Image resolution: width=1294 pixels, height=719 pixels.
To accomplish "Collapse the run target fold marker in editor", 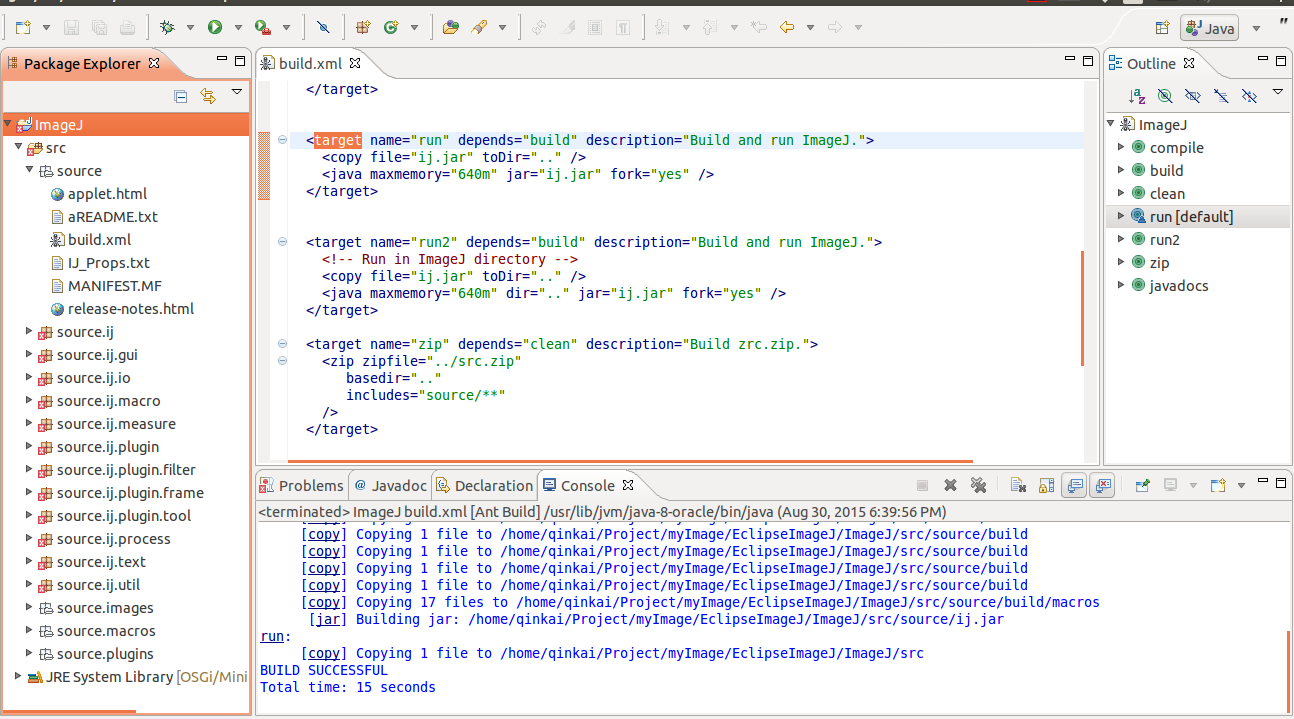I will [282, 140].
